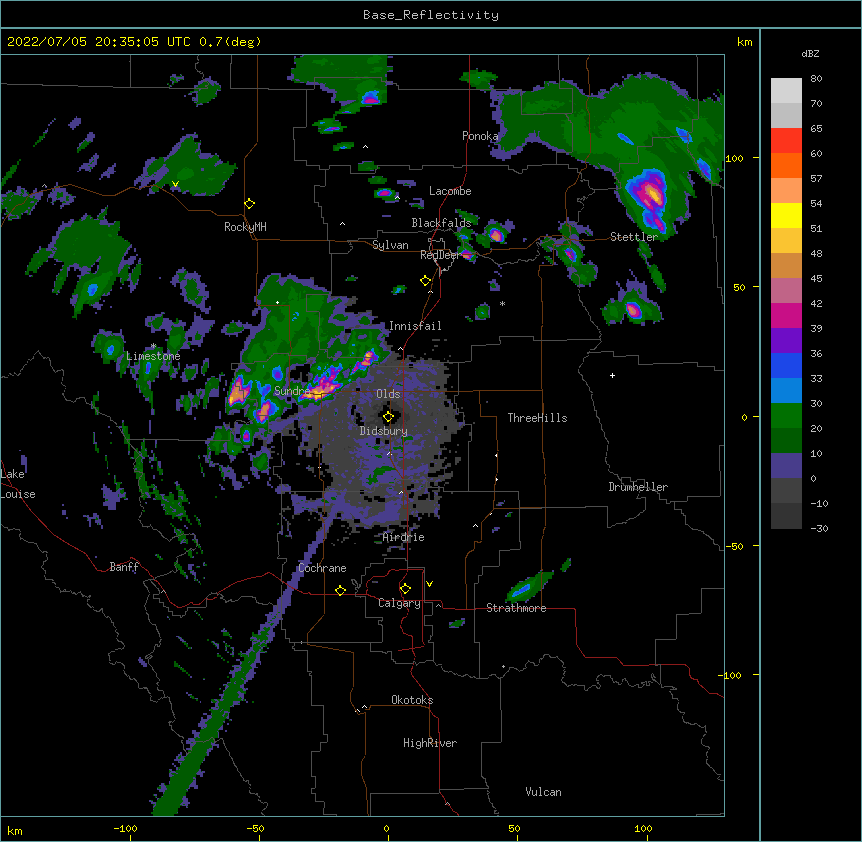Click the Limestone label
Image resolution: width=862 pixels, height=842 pixels.
[153, 356]
